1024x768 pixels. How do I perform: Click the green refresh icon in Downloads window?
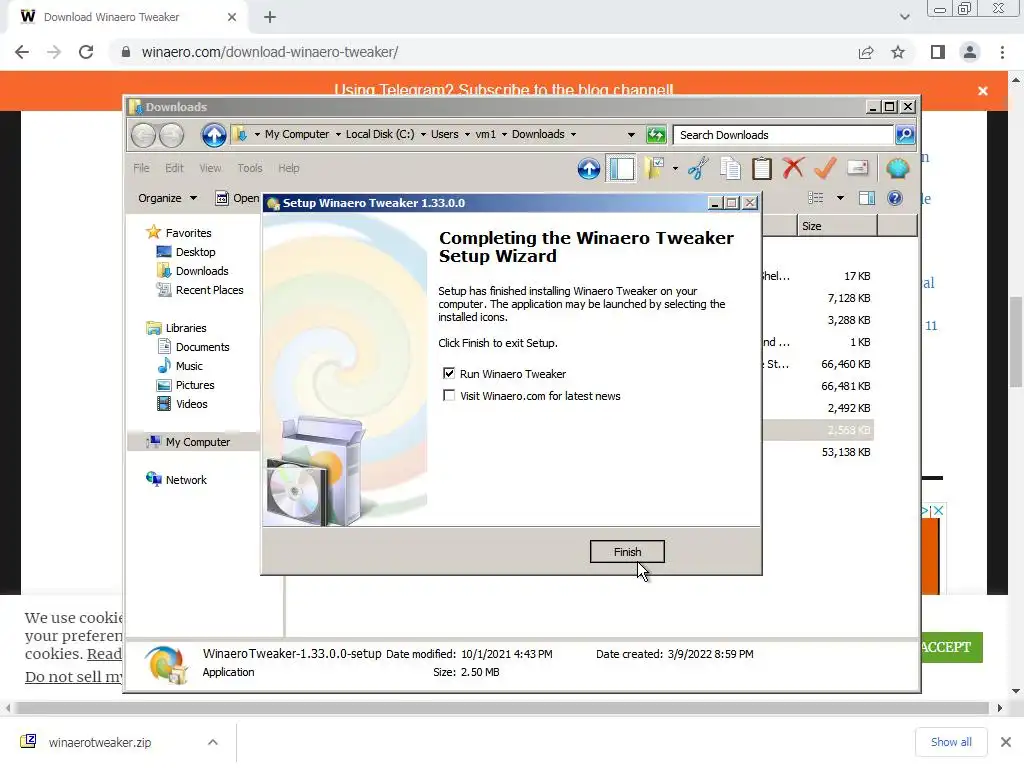click(656, 135)
